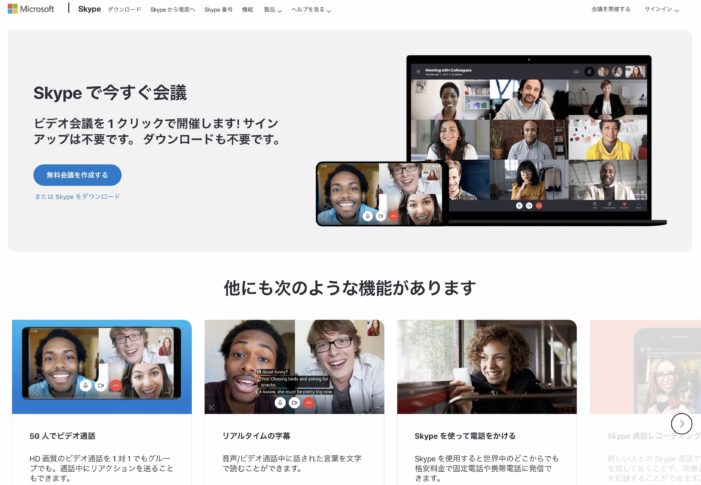Click the または Skype をダウンロード link

[x=77, y=197]
